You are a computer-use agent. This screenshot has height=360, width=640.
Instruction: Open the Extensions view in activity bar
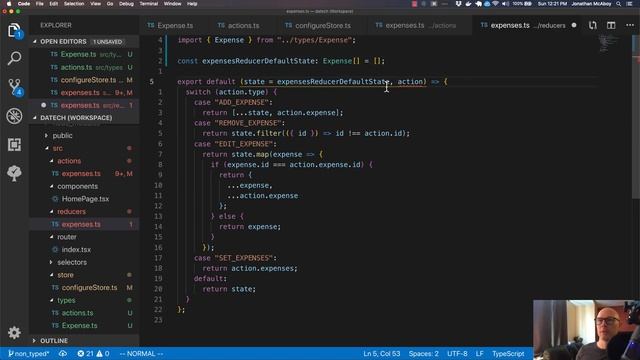(14, 144)
